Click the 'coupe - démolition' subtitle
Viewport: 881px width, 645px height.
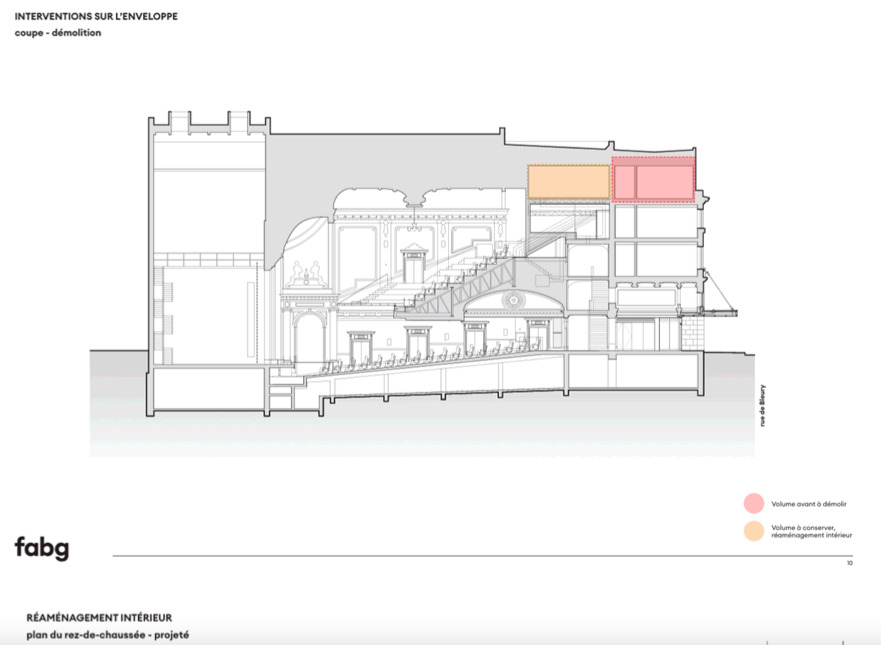(57, 33)
